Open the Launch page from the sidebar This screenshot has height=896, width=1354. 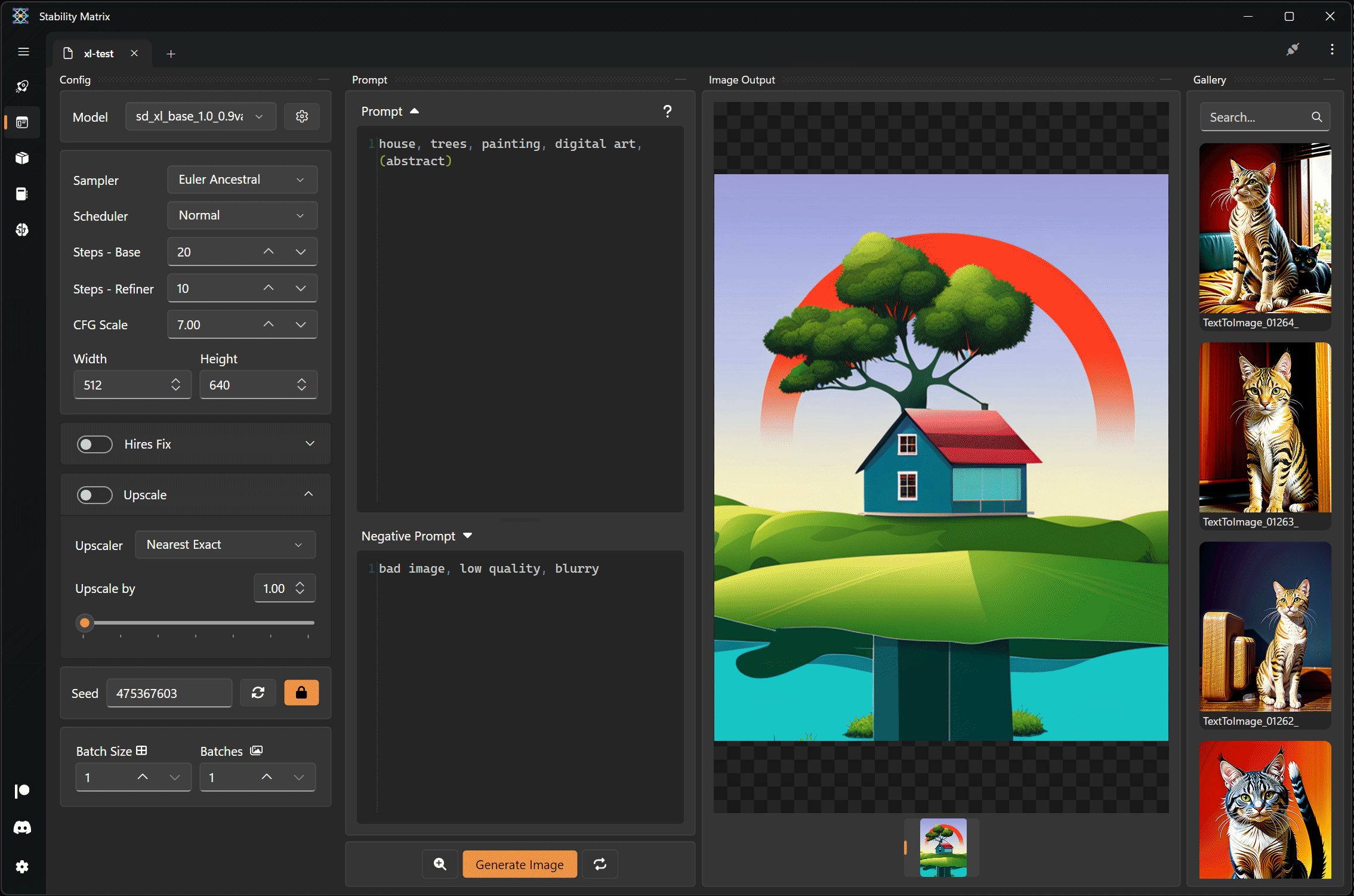coord(22,86)
